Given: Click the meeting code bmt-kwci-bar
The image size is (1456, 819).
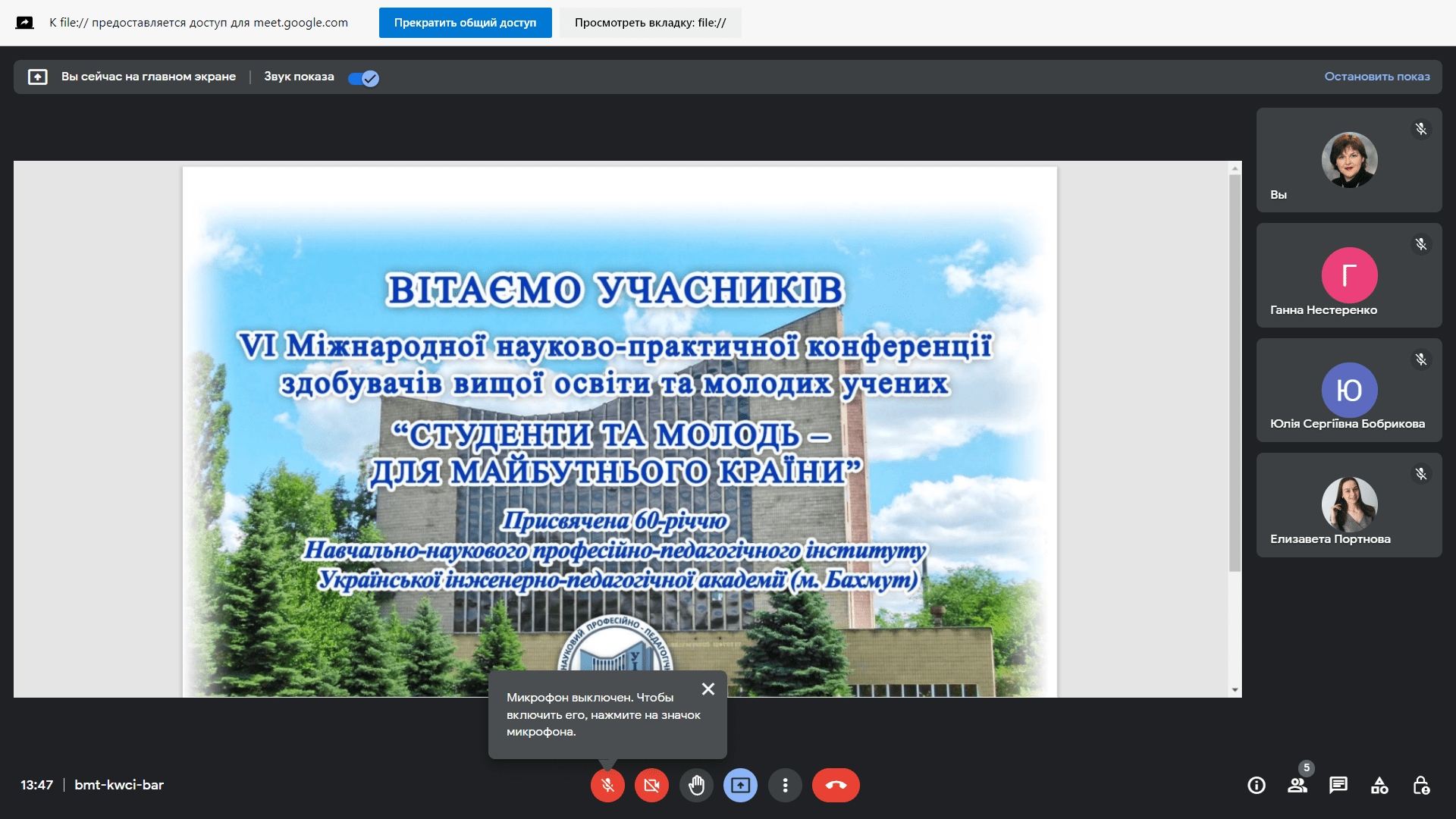Looking at the screenshot, I should point(119,785).
